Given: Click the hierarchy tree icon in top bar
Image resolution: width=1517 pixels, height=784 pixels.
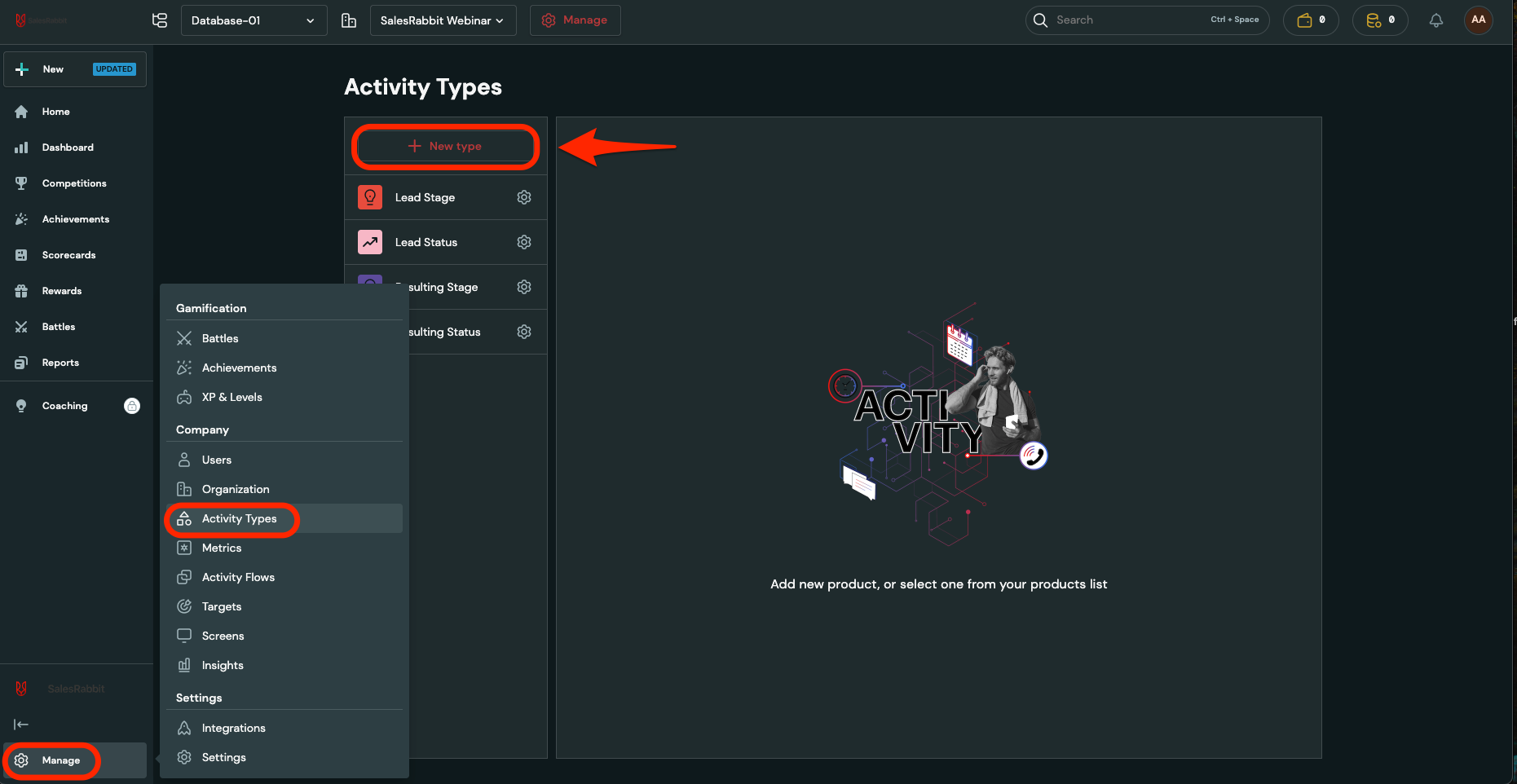Looking at the screenshot, I should (160, 20).
